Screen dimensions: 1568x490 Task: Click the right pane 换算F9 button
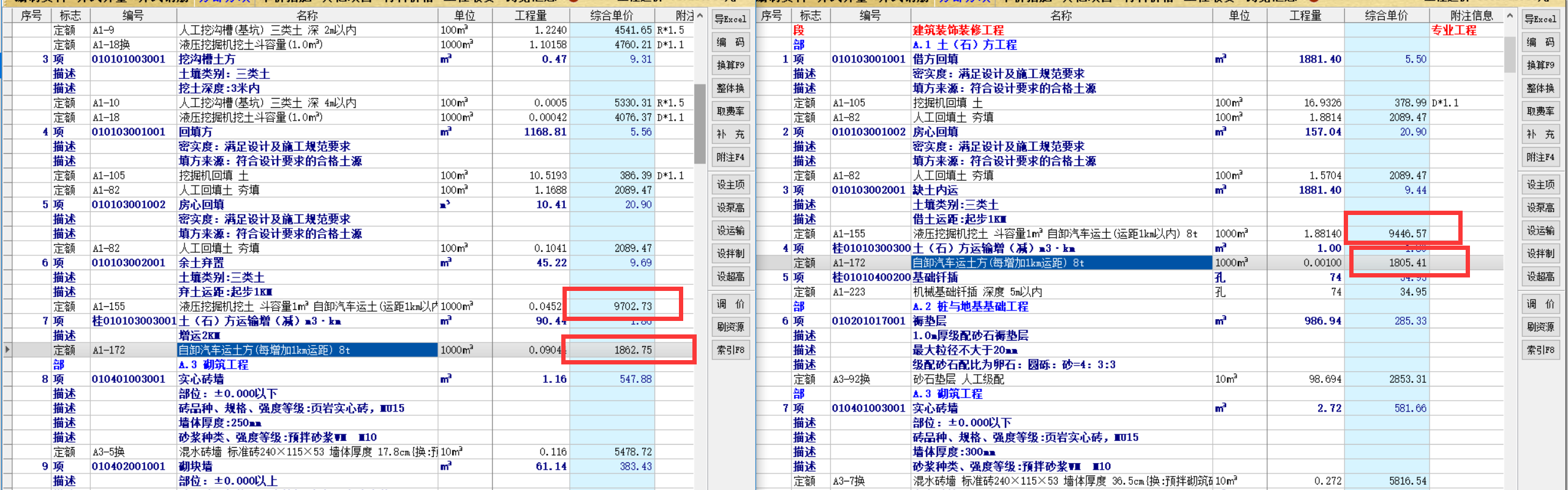click(x=1540, y=65)
